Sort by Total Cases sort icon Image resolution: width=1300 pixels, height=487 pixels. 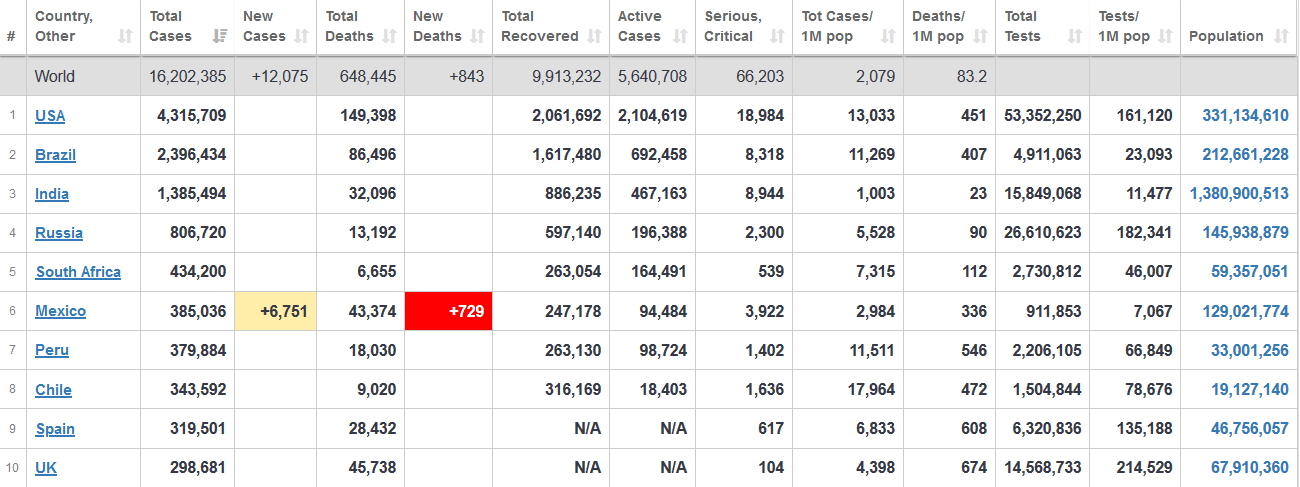[219, 36]
